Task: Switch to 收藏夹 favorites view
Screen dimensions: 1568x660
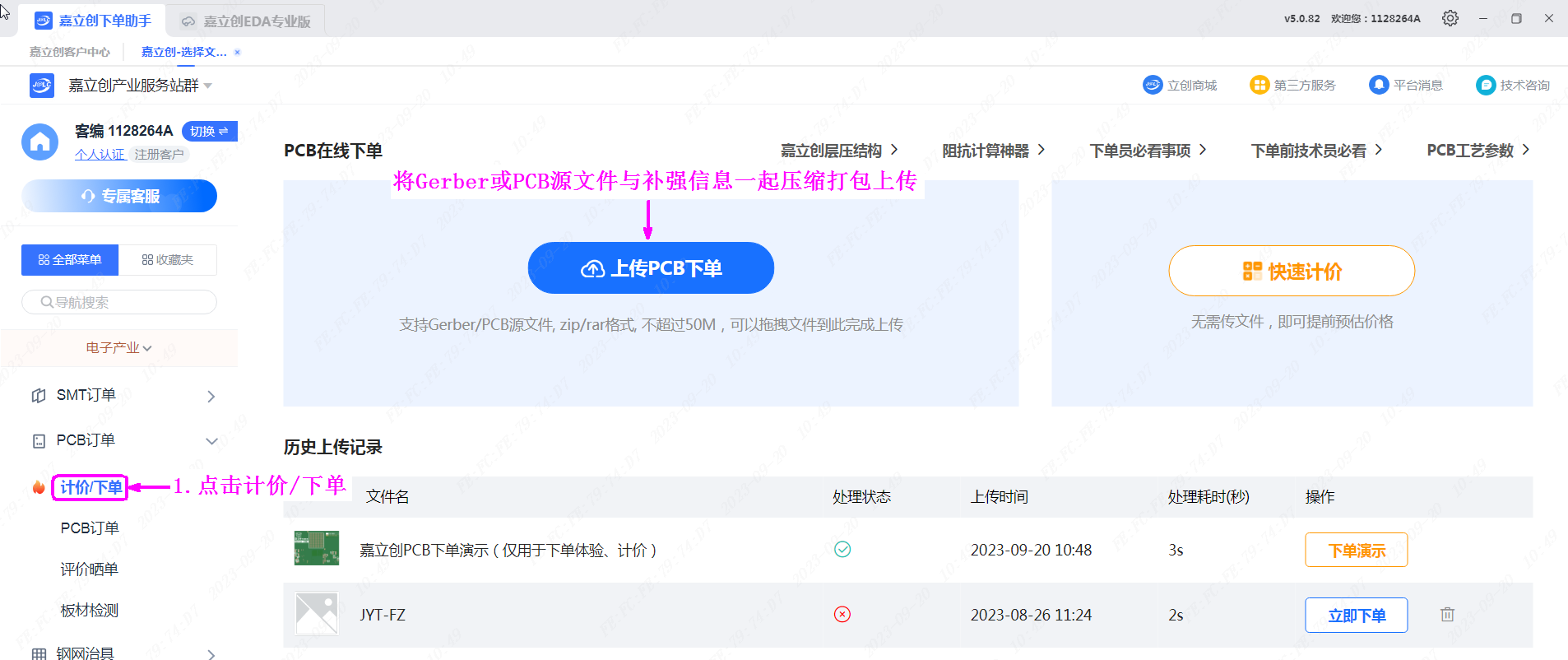Action: pos(168,260)
